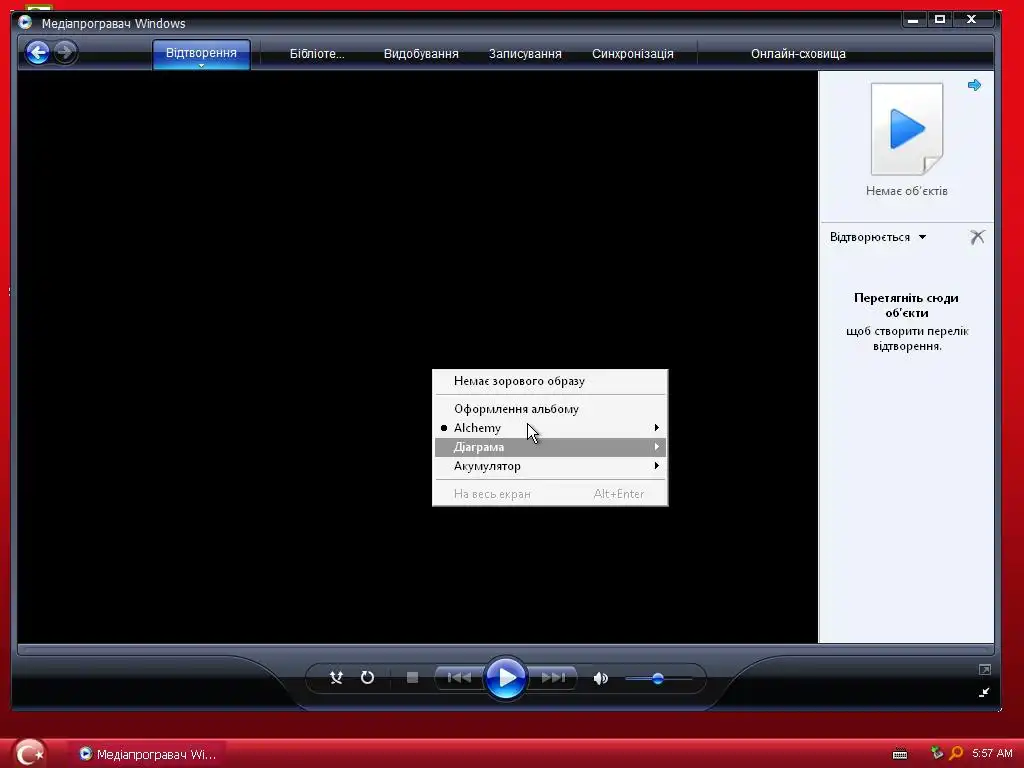Open the Записування tab

tap(525, 54)
